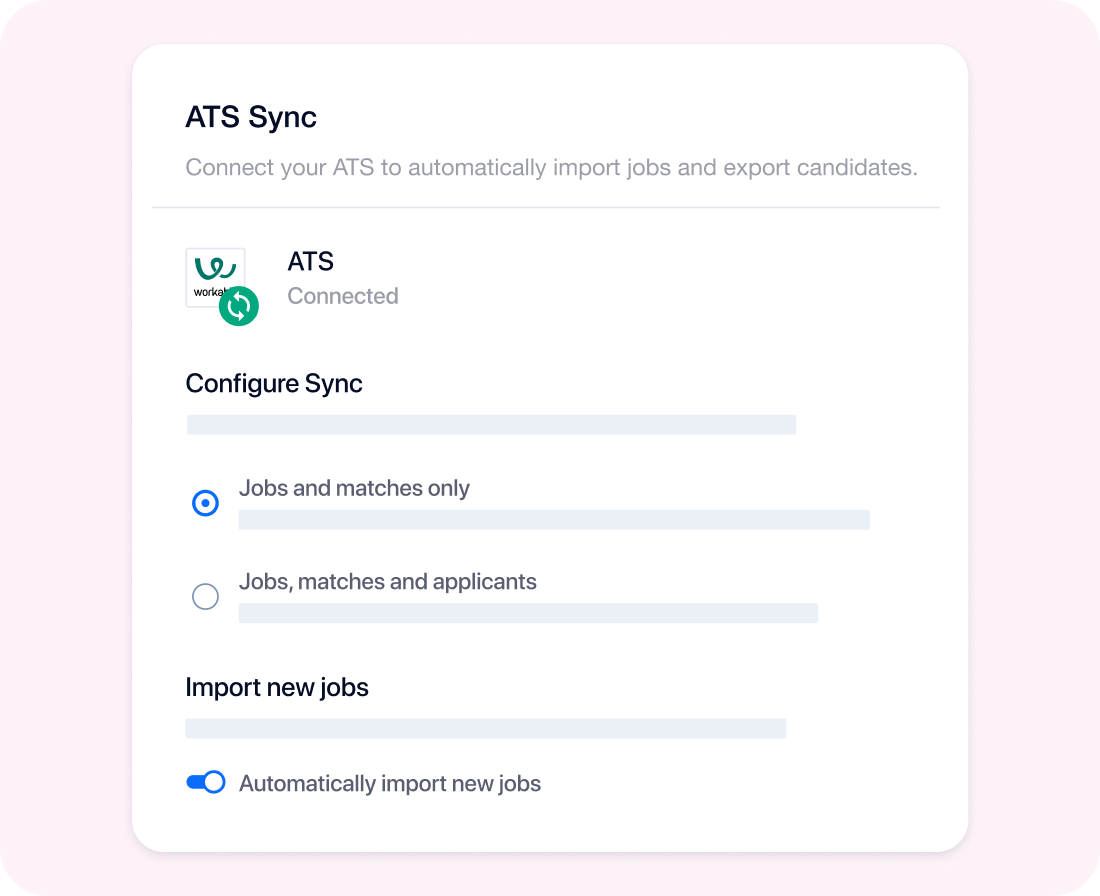
Task: Click the placeholder bar under "Jobs, matches and applicants"
Action: pyautogui.click(x=528, y=613)
